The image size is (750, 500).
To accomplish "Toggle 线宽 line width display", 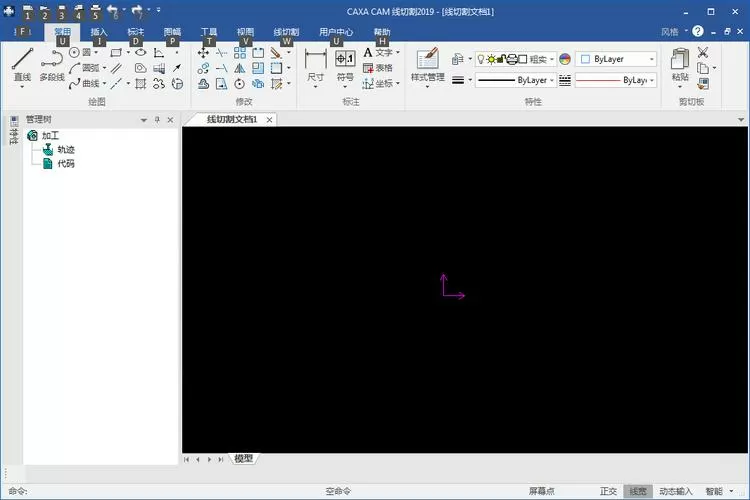I will tap(637, 491).
